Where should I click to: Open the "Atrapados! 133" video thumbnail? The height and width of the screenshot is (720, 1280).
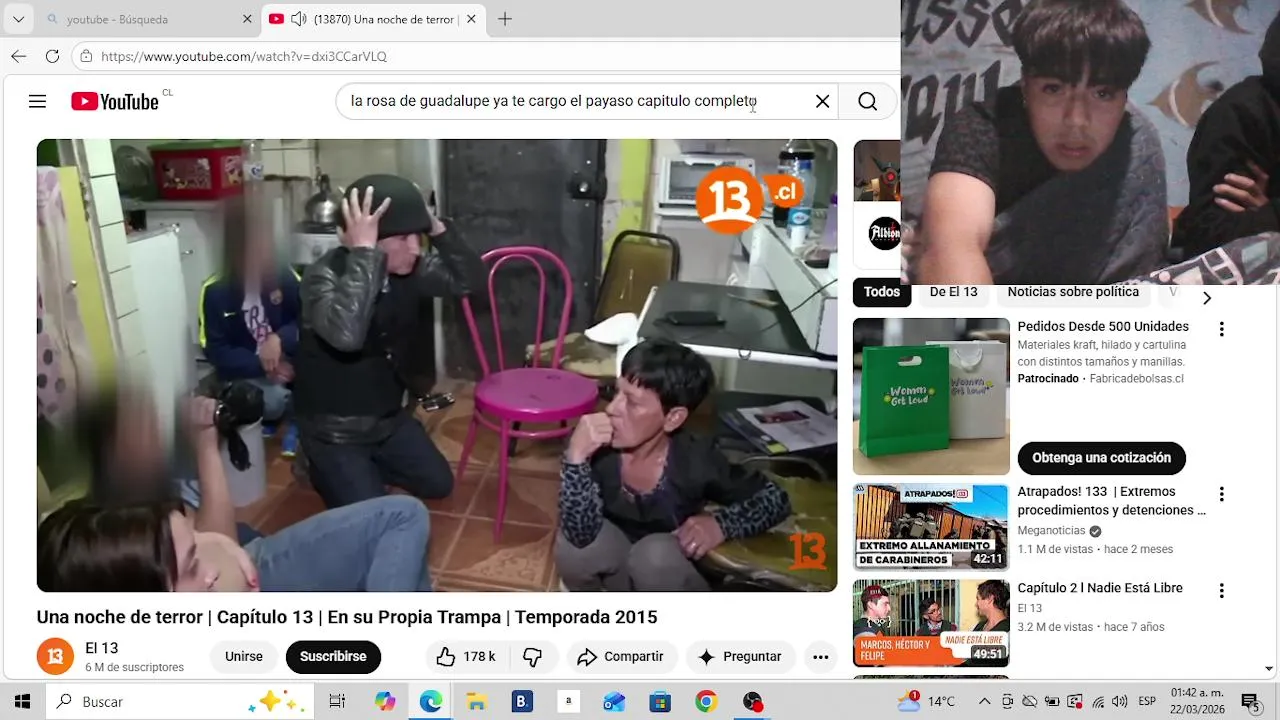pyautogui.click(x=931, y=527)
